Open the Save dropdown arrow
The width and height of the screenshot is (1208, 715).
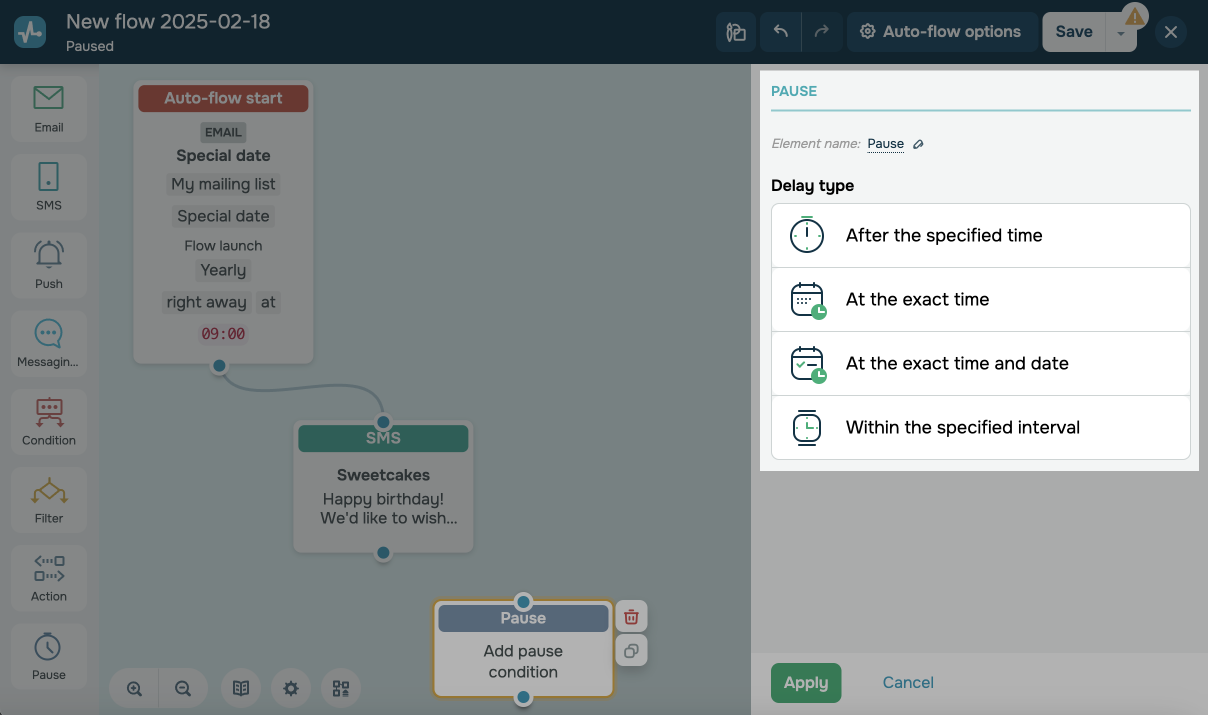coord(1121,32)
